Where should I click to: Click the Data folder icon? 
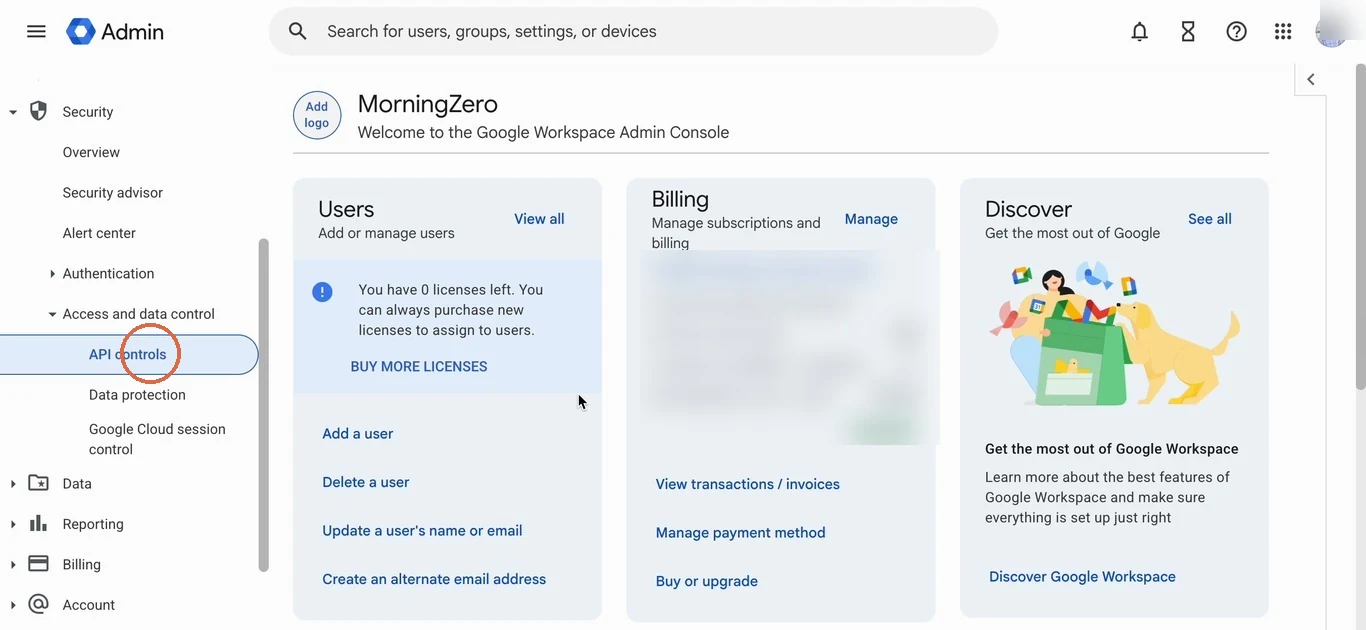click(38, 483)
